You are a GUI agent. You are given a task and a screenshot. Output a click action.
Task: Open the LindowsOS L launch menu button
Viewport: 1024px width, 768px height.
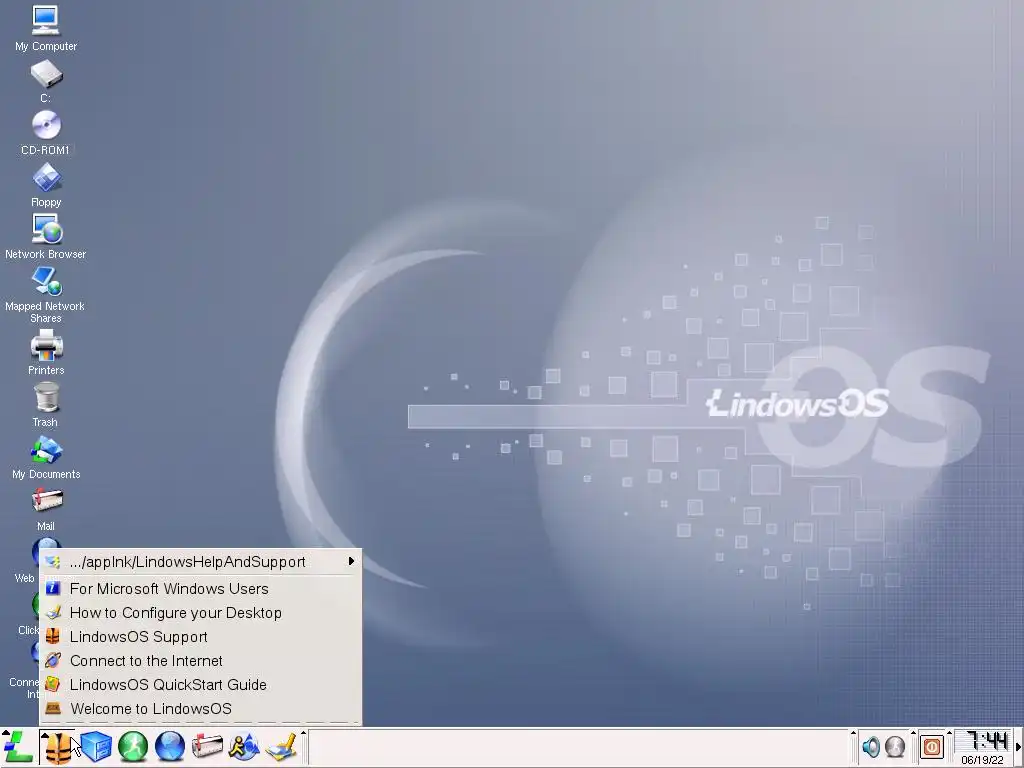[18, 747]
